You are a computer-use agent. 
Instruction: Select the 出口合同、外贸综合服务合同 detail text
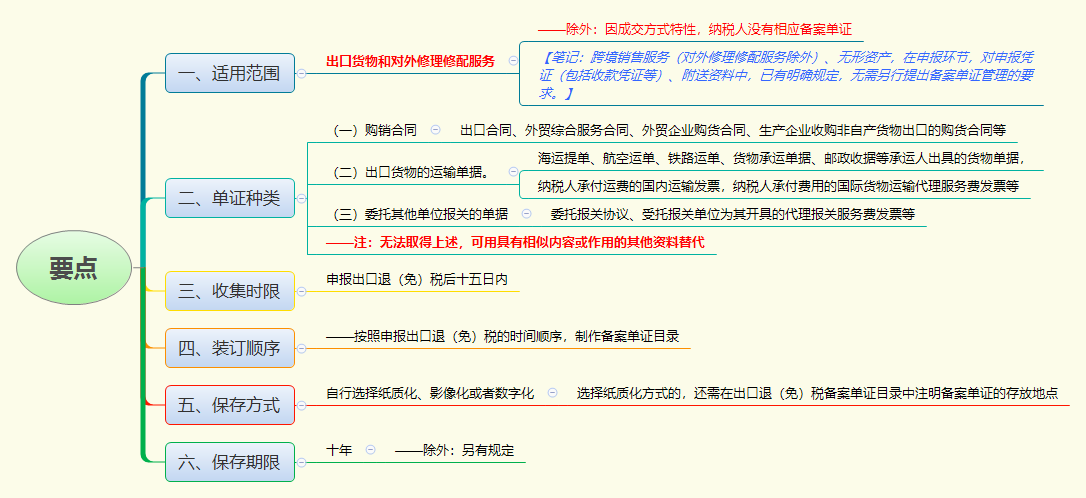click(733, 130)
